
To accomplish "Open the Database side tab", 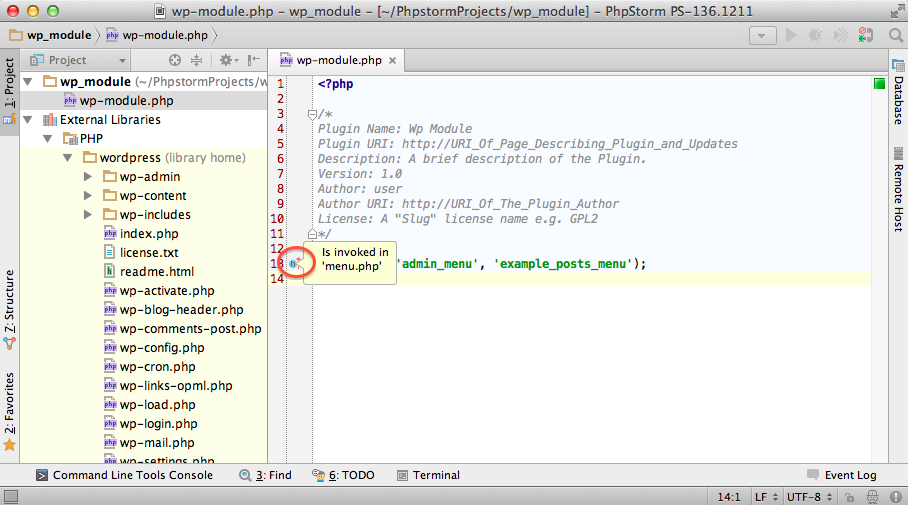I will coord(898,93).
